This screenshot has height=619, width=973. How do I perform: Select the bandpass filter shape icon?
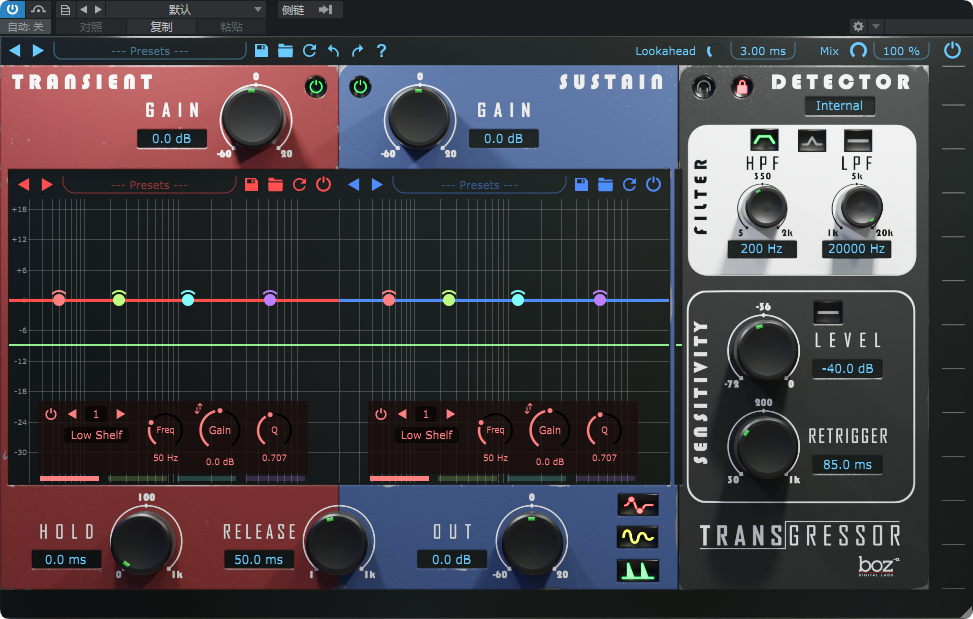click(x=764, y=141)
